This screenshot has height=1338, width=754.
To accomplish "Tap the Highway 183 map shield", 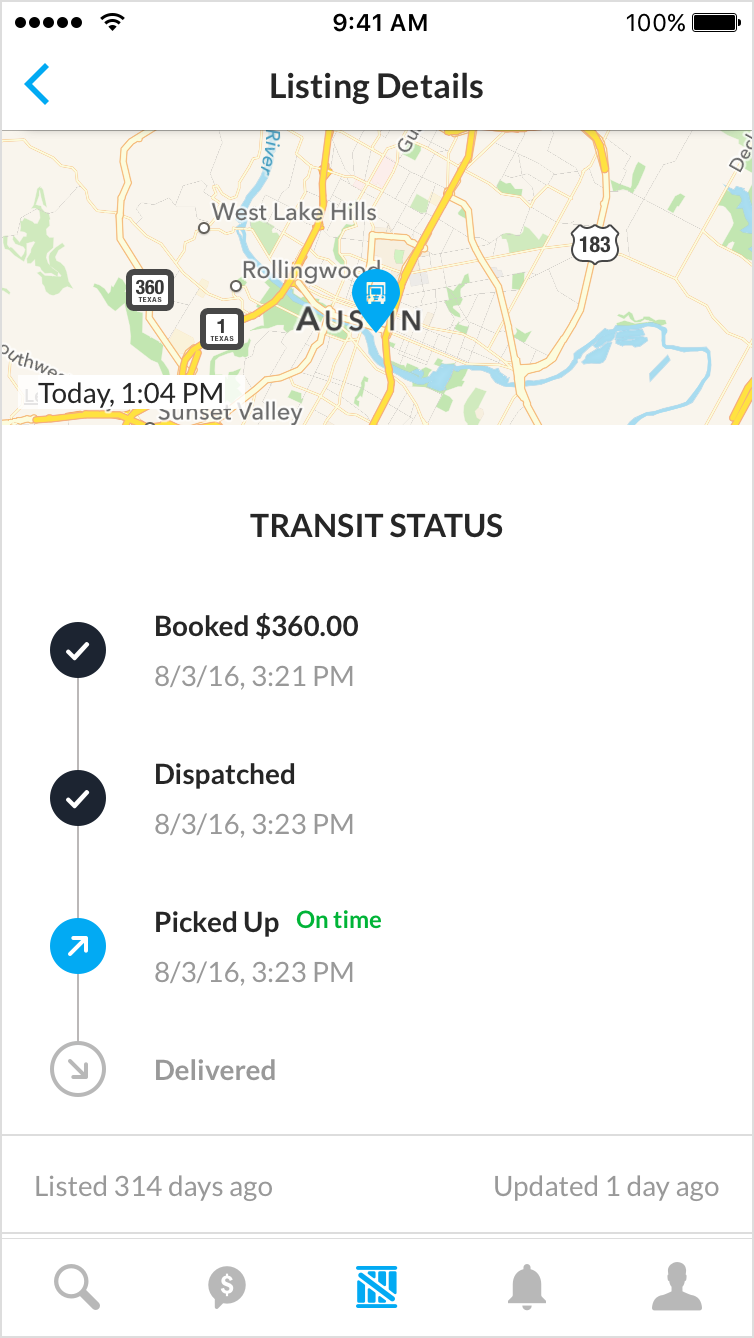I will (x=595, y=243).
